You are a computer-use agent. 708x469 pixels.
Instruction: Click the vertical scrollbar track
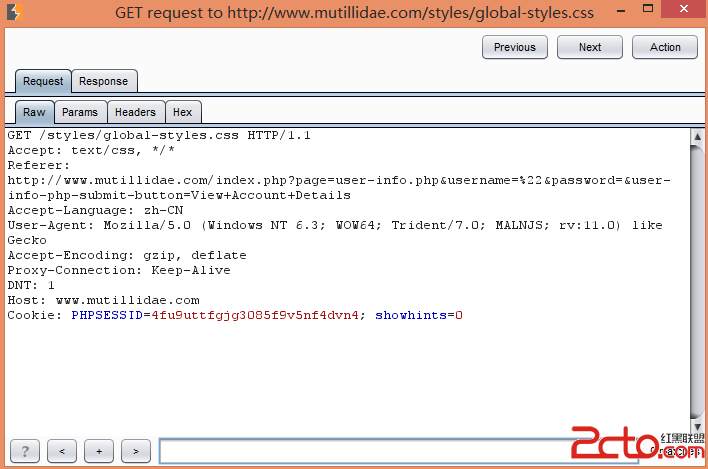pyautogui.click(x=697, y=282)
